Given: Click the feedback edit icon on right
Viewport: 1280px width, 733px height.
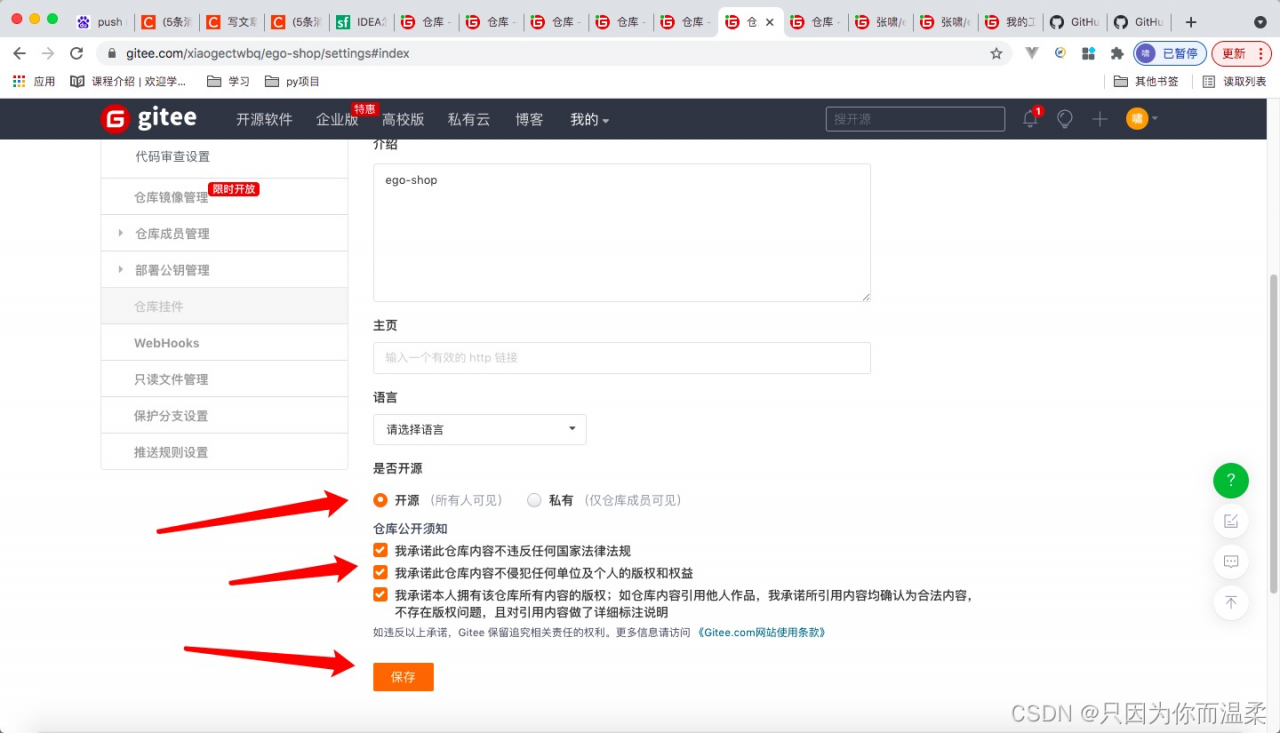Looking at the screenshot, I should (1231, 521).
